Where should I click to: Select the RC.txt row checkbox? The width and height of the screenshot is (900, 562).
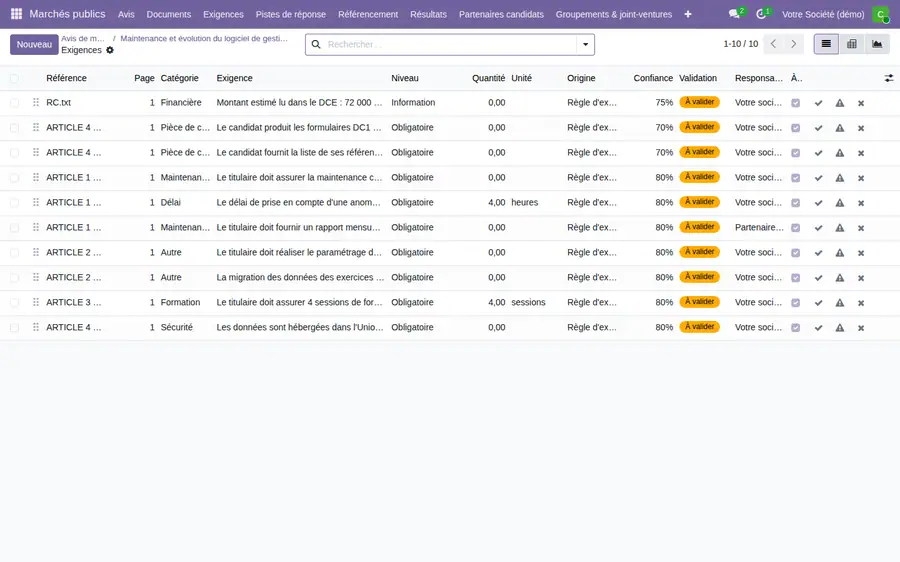pyautogui.click(x=14, y=103)
